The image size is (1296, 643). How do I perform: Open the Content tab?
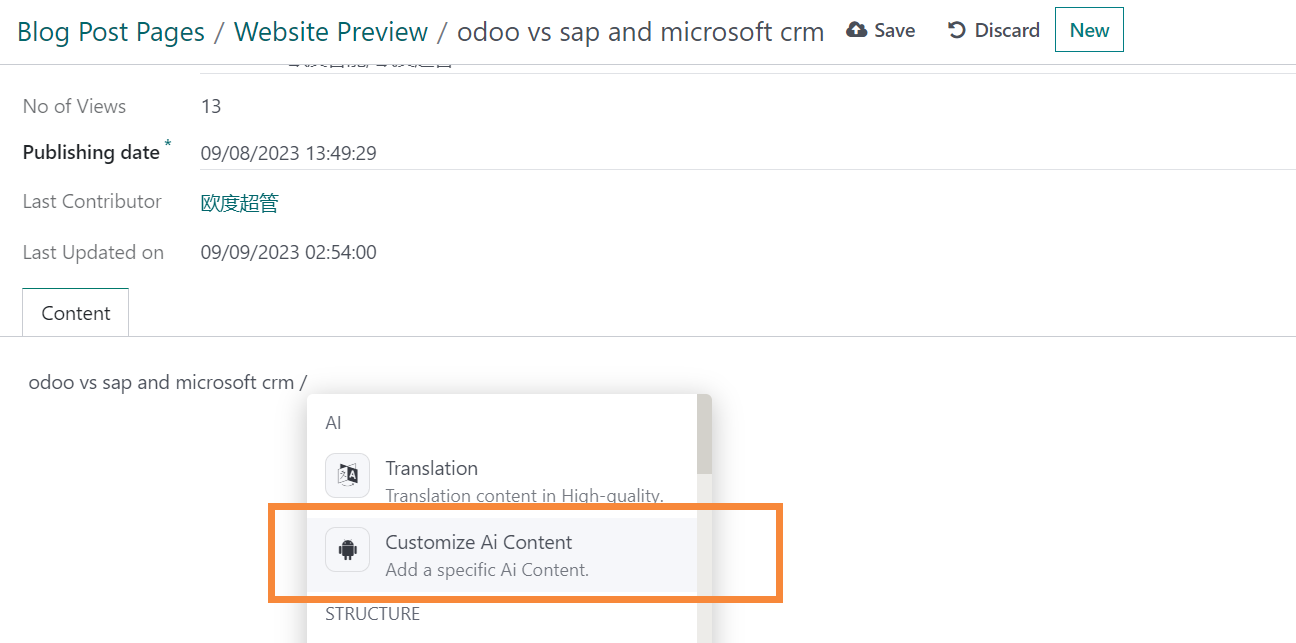coord(76,313)
